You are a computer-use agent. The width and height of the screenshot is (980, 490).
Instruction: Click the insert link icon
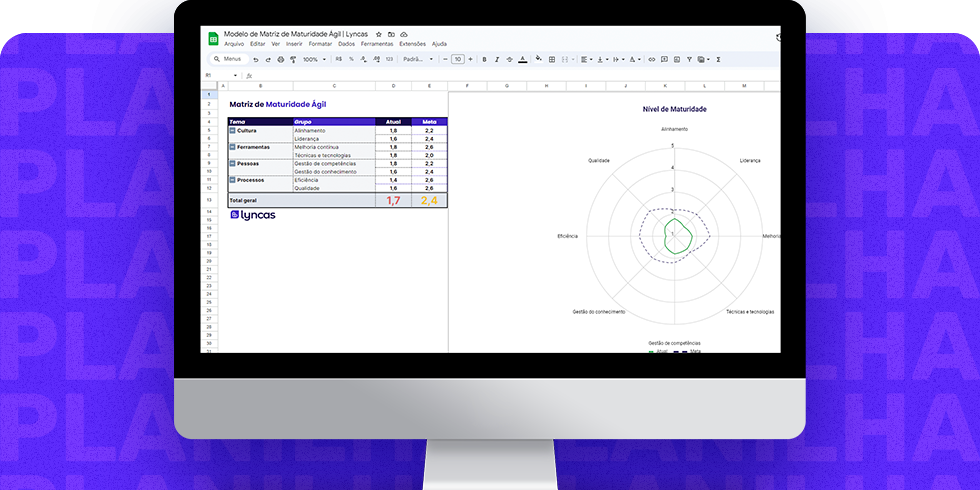click(652, 60)
